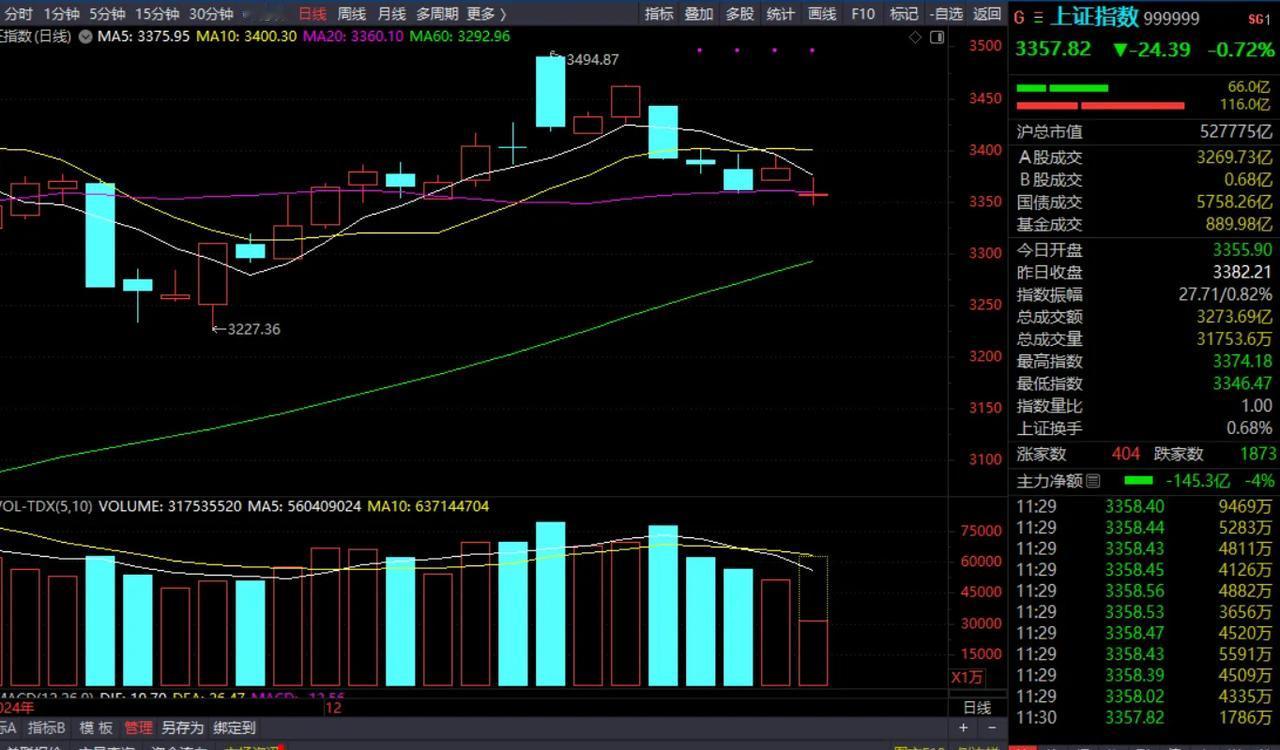Open the 统计 statistics tool
This screenshot has height=750, width=1280.
(x=780, y=14)
